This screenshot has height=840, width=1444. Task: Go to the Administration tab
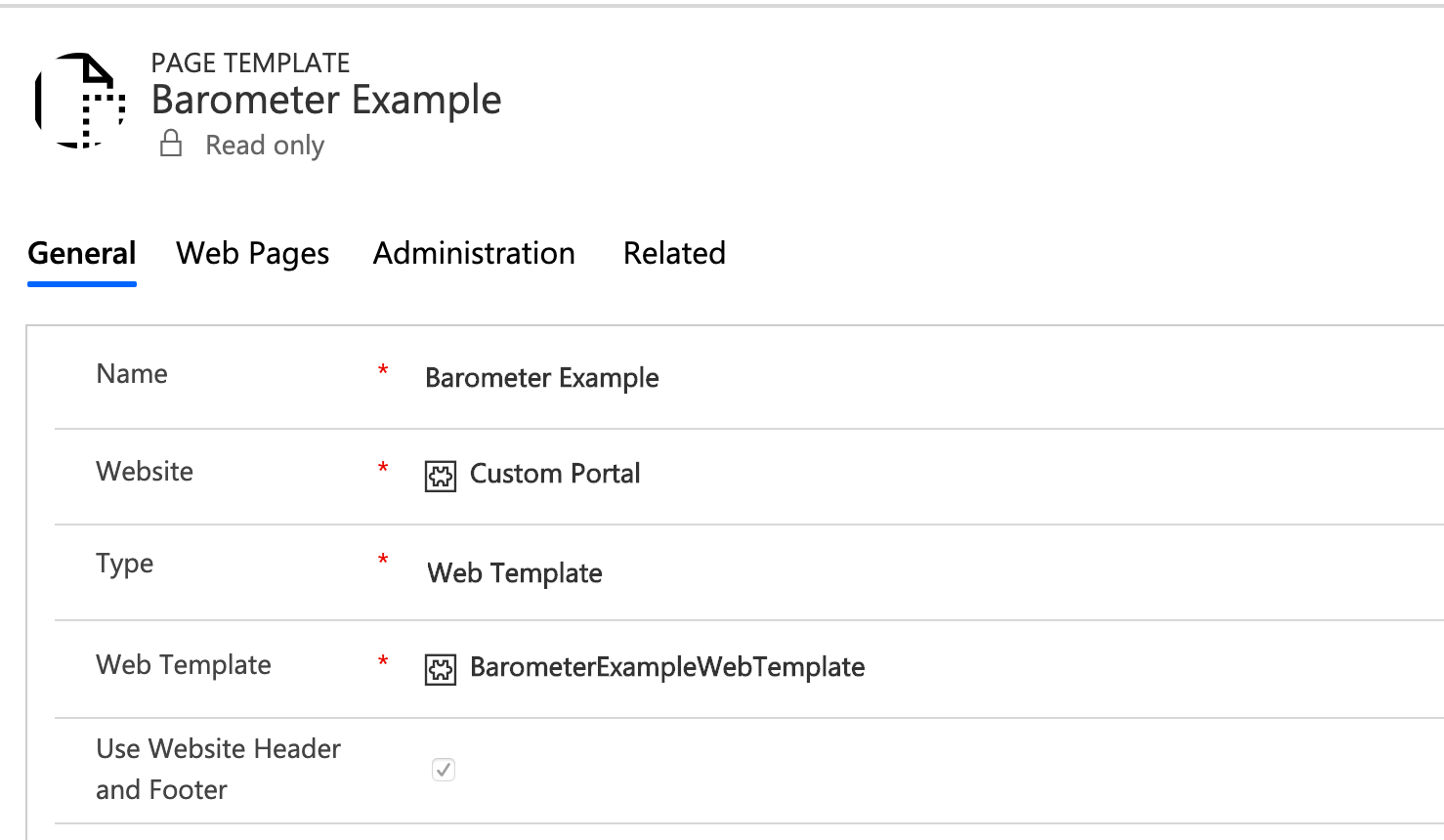pyautogui.click(x=474, y=254)
